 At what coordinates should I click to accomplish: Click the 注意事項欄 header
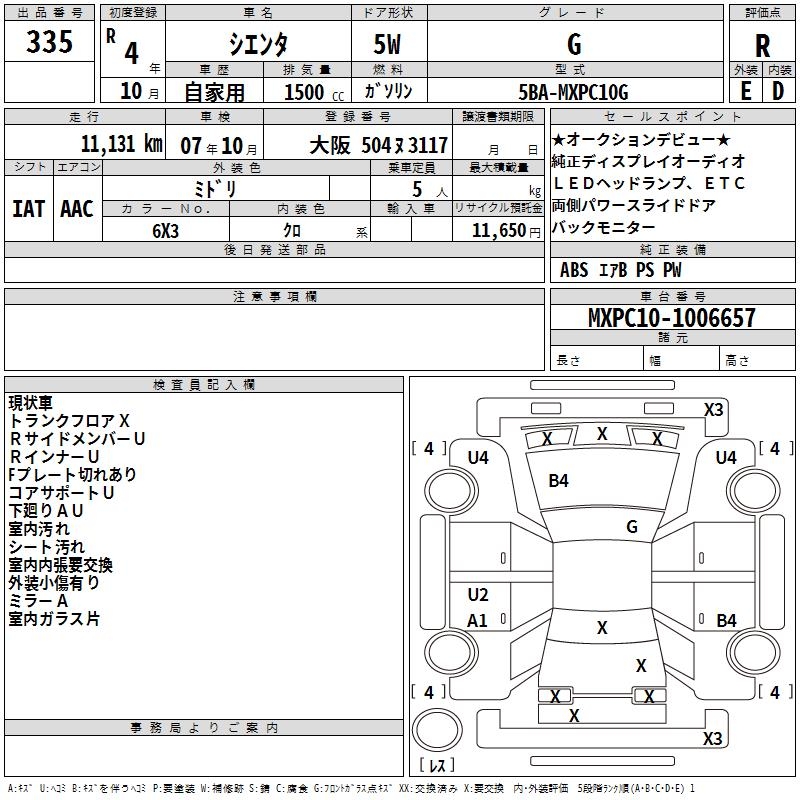coord(274,296)
